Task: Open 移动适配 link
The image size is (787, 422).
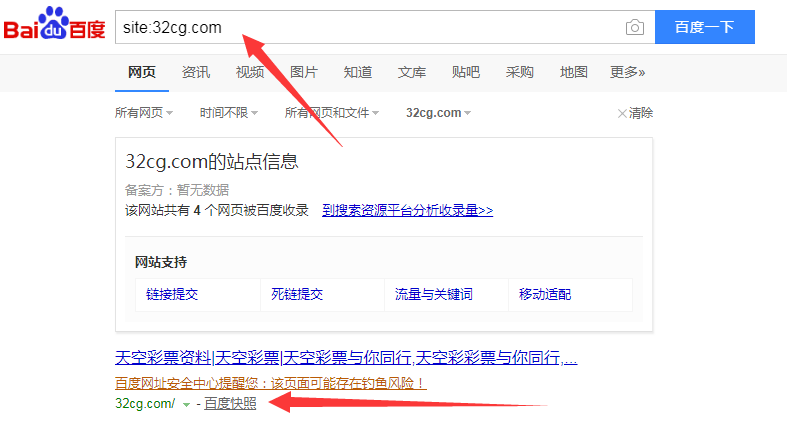Action: [545, 295]
